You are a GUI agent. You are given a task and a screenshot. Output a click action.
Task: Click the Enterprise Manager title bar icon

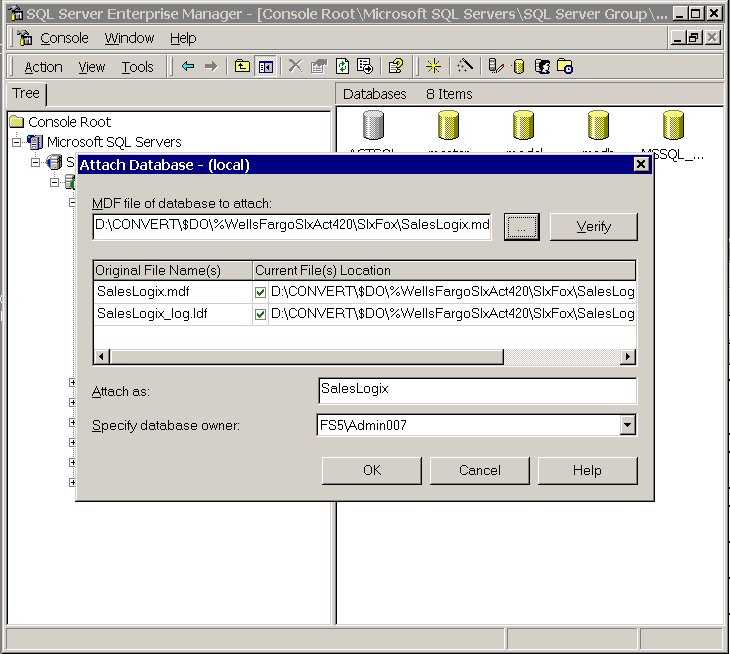16,14
